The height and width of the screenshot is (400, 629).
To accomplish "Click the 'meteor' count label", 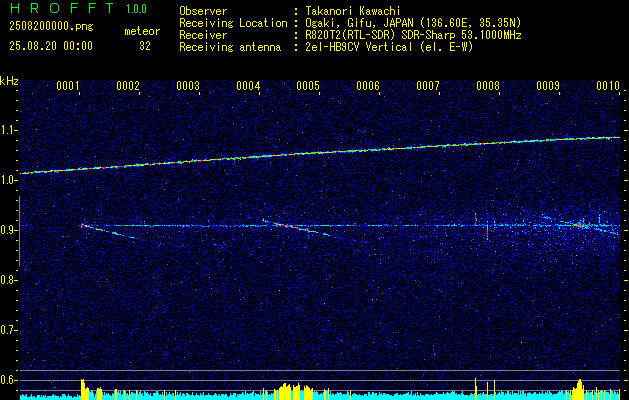I will pos(142,31).
